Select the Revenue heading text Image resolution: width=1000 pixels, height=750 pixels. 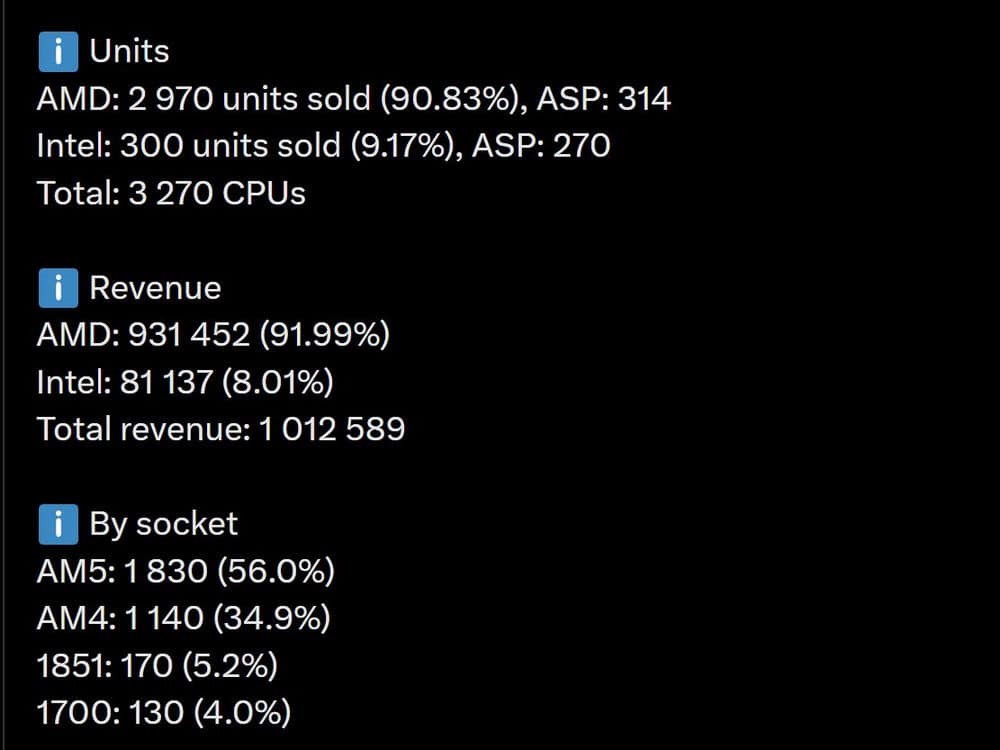click(156, 288)
